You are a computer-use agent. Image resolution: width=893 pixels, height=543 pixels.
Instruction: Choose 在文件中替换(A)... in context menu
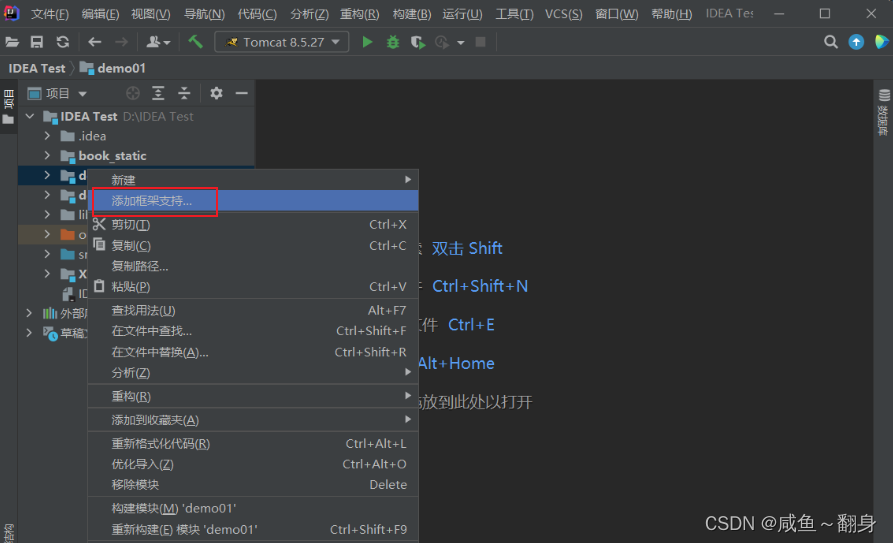pyautogui.click(x=253, y=352)
